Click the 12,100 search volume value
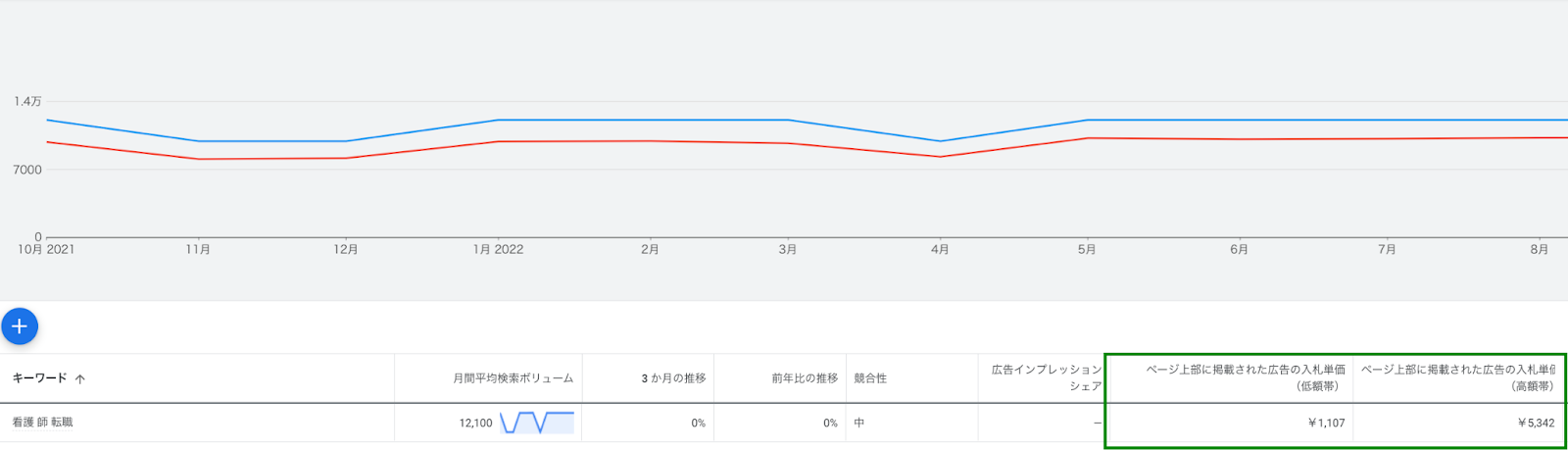Image resolution: width=1568 pixels, height=450 pixels. coord(475,424)
